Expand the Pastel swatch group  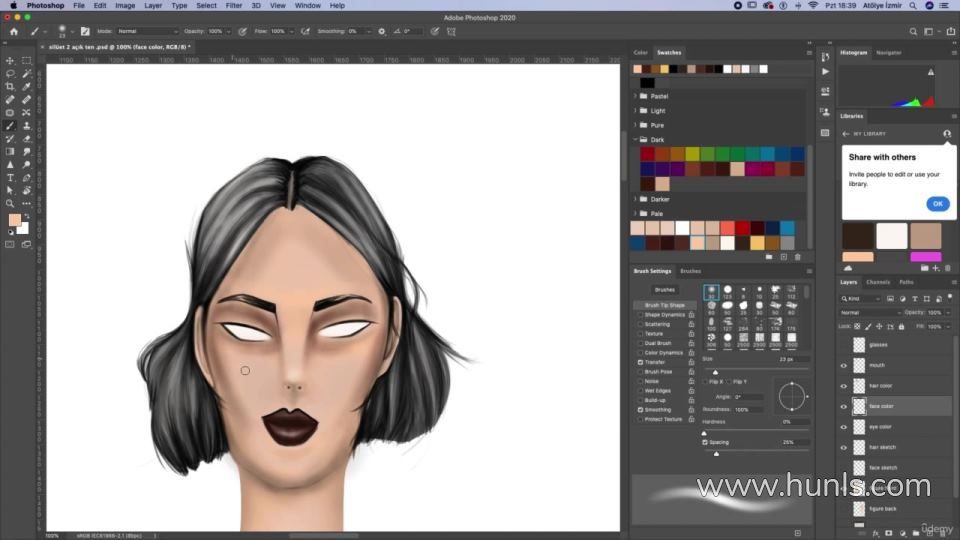pos(635,96)
